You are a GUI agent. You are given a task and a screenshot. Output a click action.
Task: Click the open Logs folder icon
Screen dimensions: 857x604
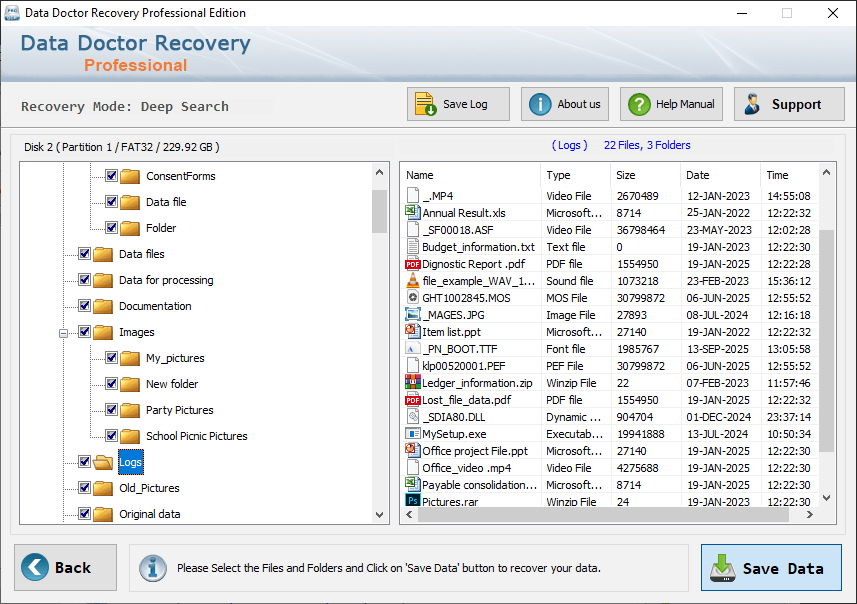pyautogui.click(x=103, y=462)
